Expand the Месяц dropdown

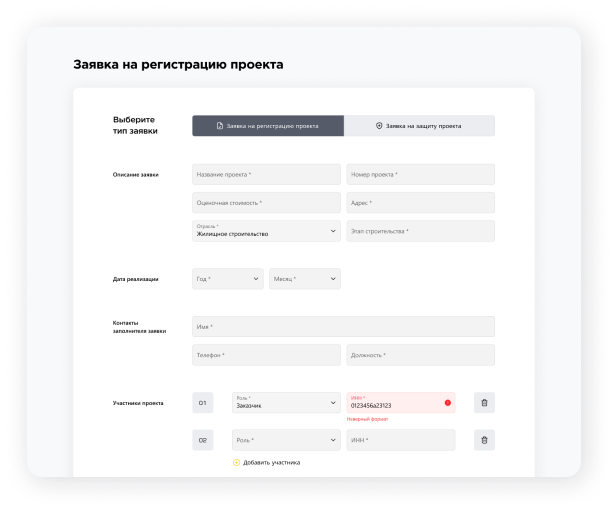(305, 279)
